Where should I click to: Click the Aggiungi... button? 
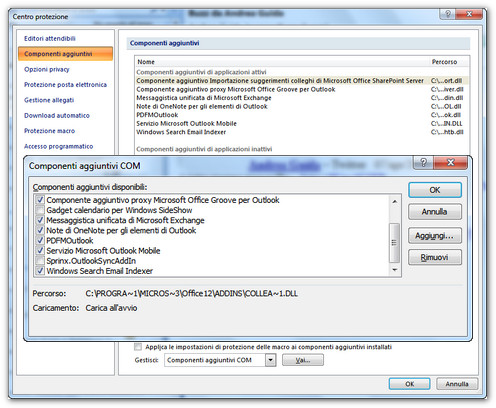pyautogui.click(x=435, y=236)
